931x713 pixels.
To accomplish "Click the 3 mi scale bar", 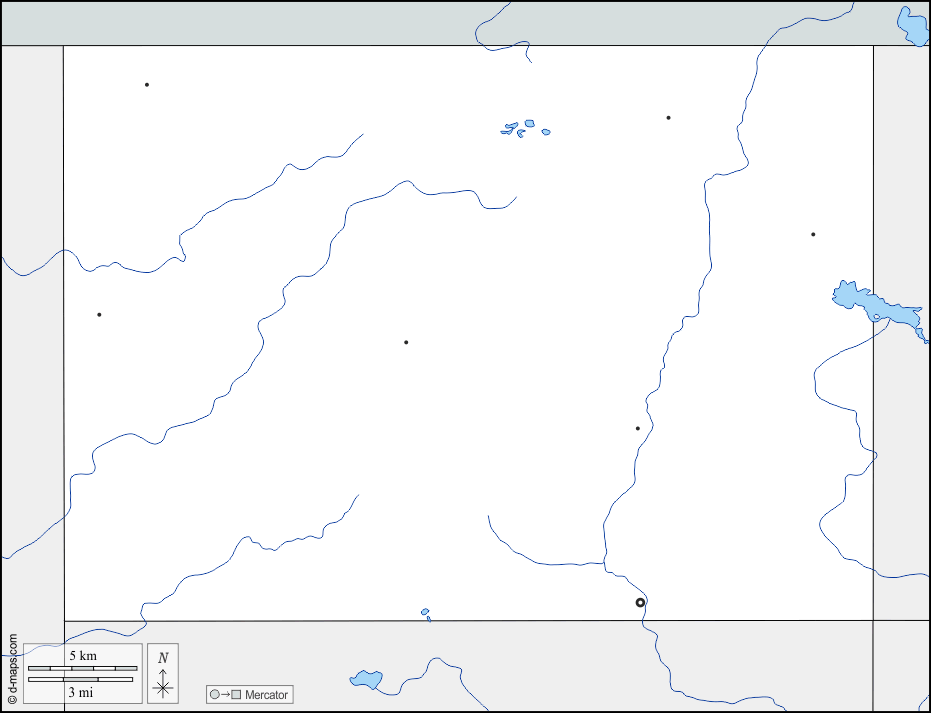I will pyautogui.click(x=80, y=680).
